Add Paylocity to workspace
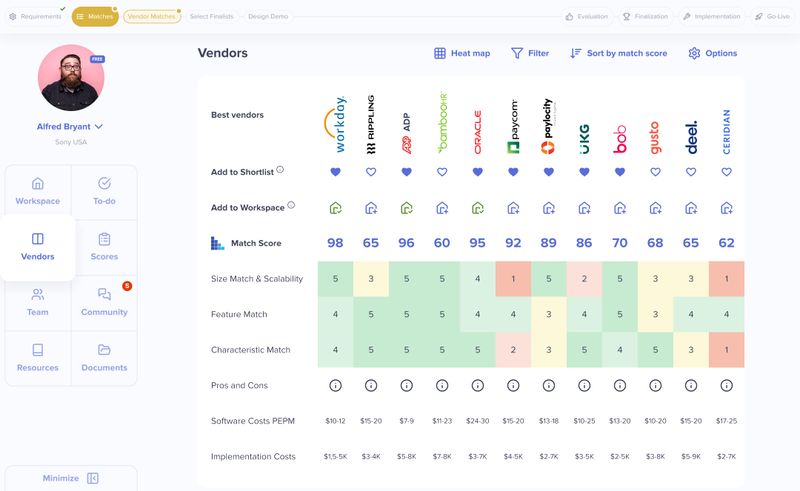The image size is (800, 491). [x=548, y=208]
